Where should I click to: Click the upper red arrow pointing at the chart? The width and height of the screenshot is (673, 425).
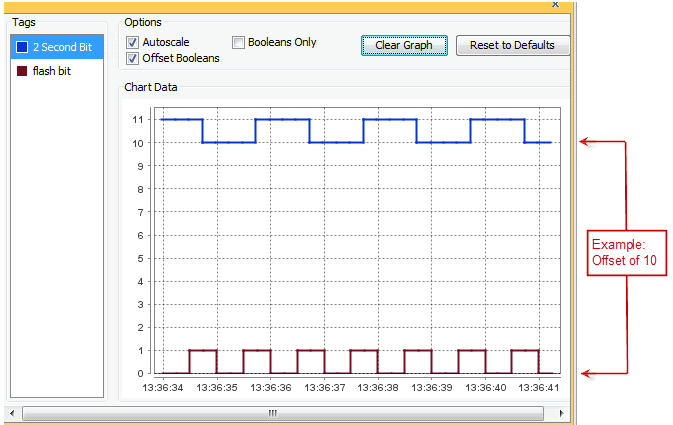[x=590, y=142]
